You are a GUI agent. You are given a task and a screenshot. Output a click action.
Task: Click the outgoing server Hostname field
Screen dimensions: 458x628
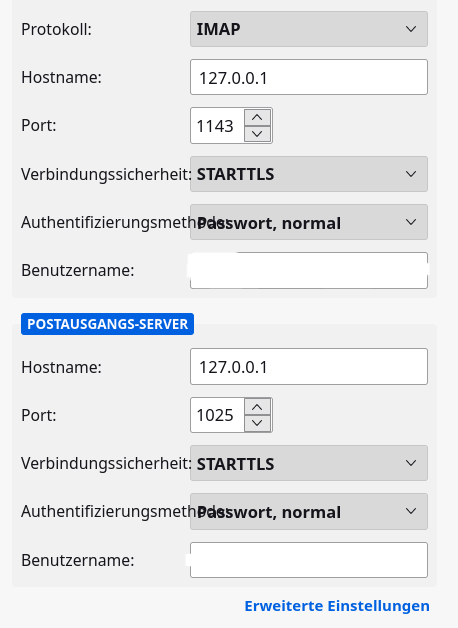click(309, 366)
